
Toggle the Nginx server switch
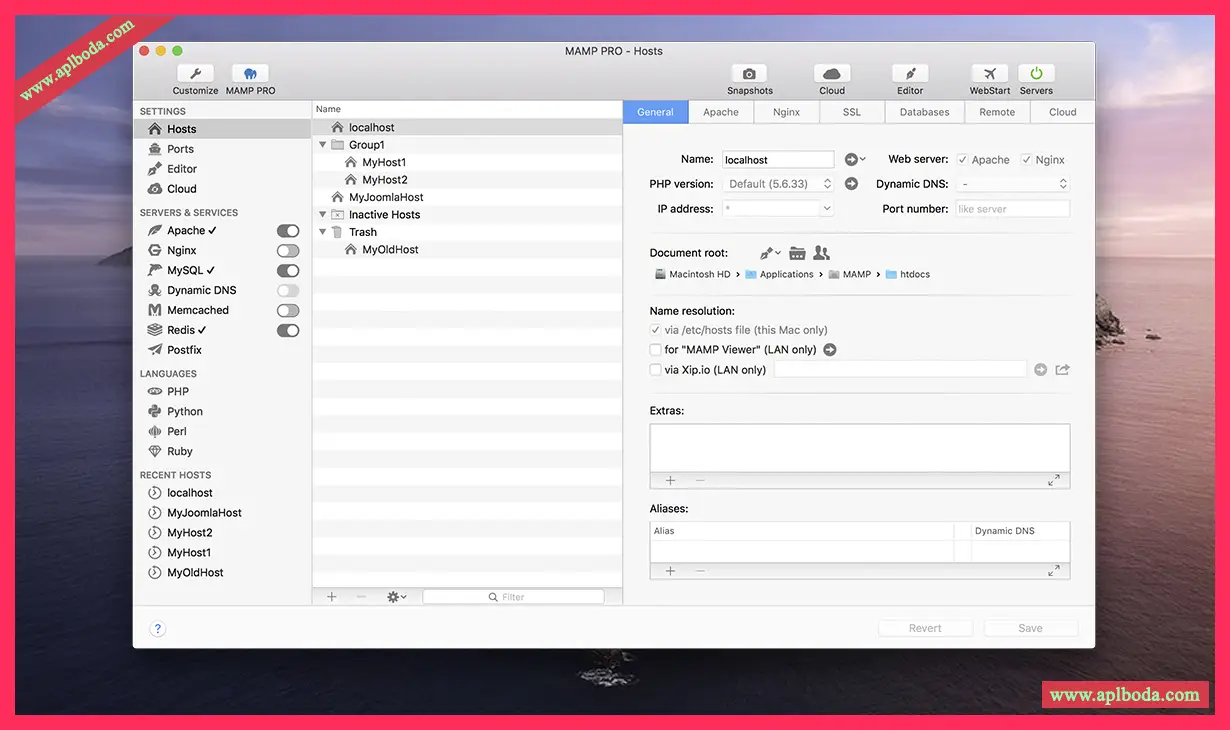(x=288, y=251)
